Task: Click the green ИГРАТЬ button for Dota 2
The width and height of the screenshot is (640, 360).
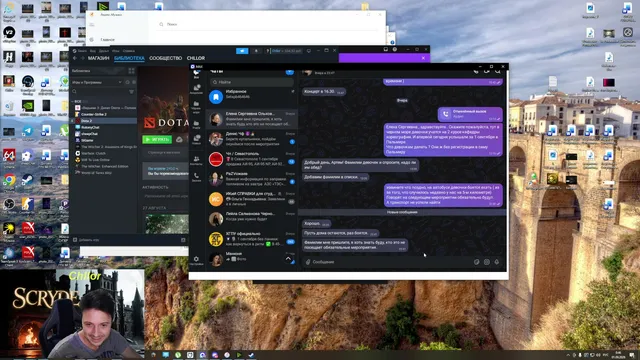Action: [157, 140]
